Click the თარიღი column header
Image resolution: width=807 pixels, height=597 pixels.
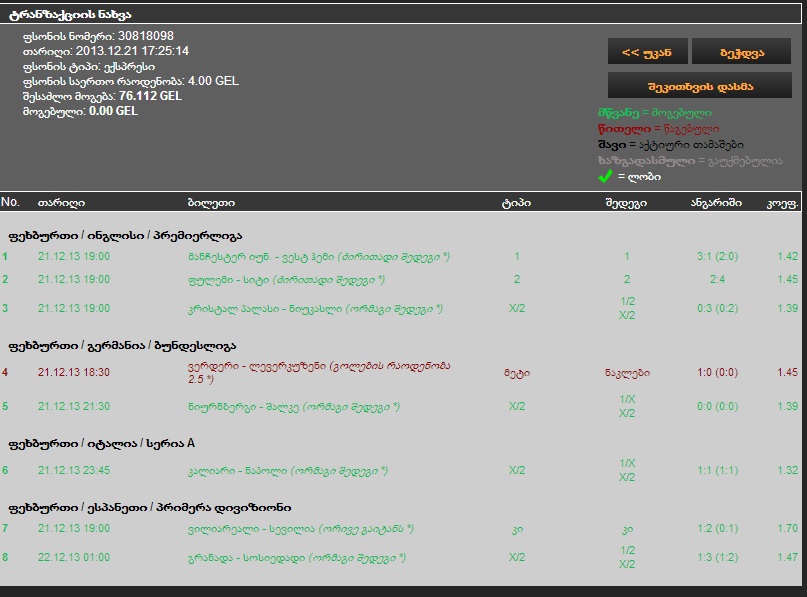pyautogui.click(x=61, y=203)
